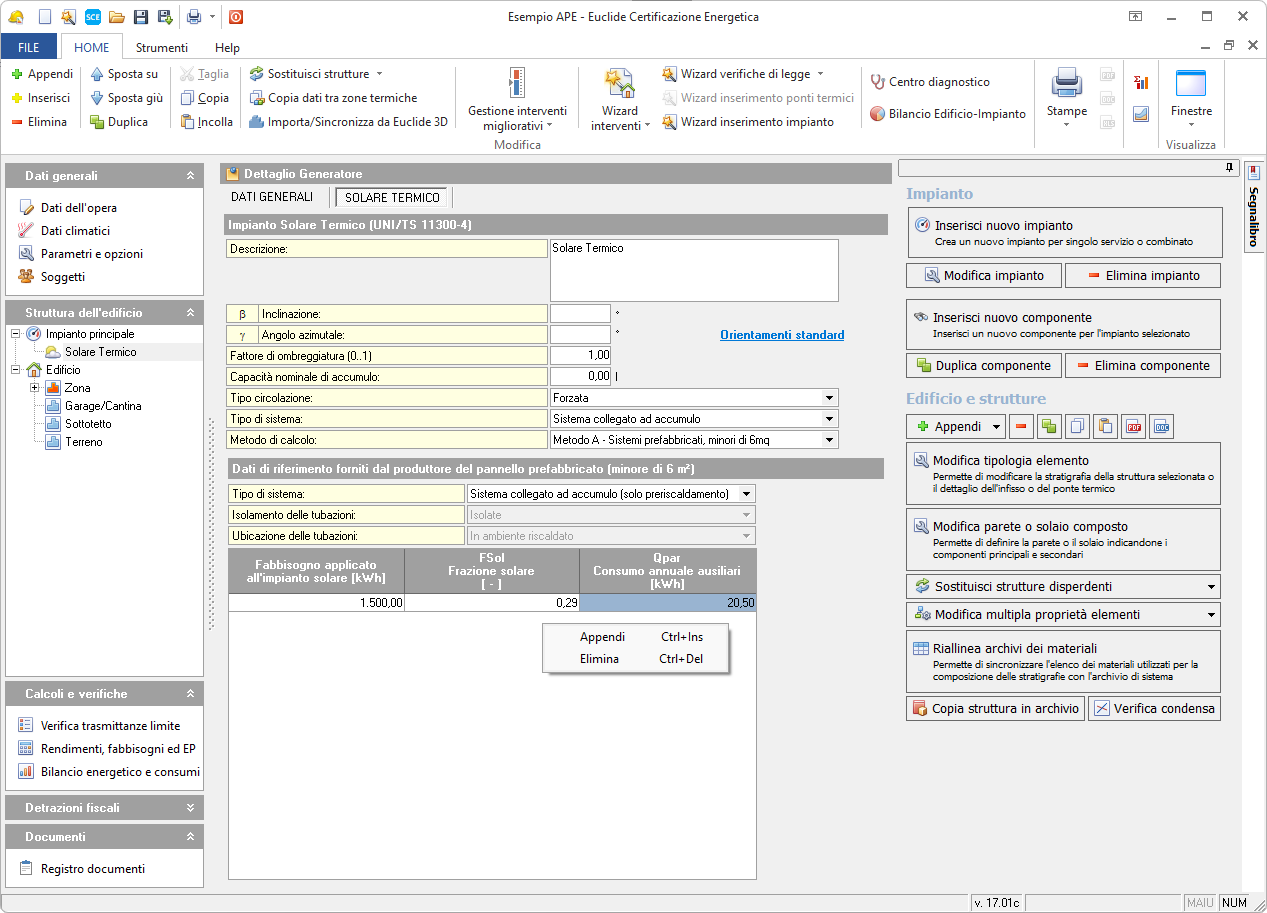This screenshot has height=913, width=1267.
Task: Choose Elimina from the context menu
Action: [599, 659]
